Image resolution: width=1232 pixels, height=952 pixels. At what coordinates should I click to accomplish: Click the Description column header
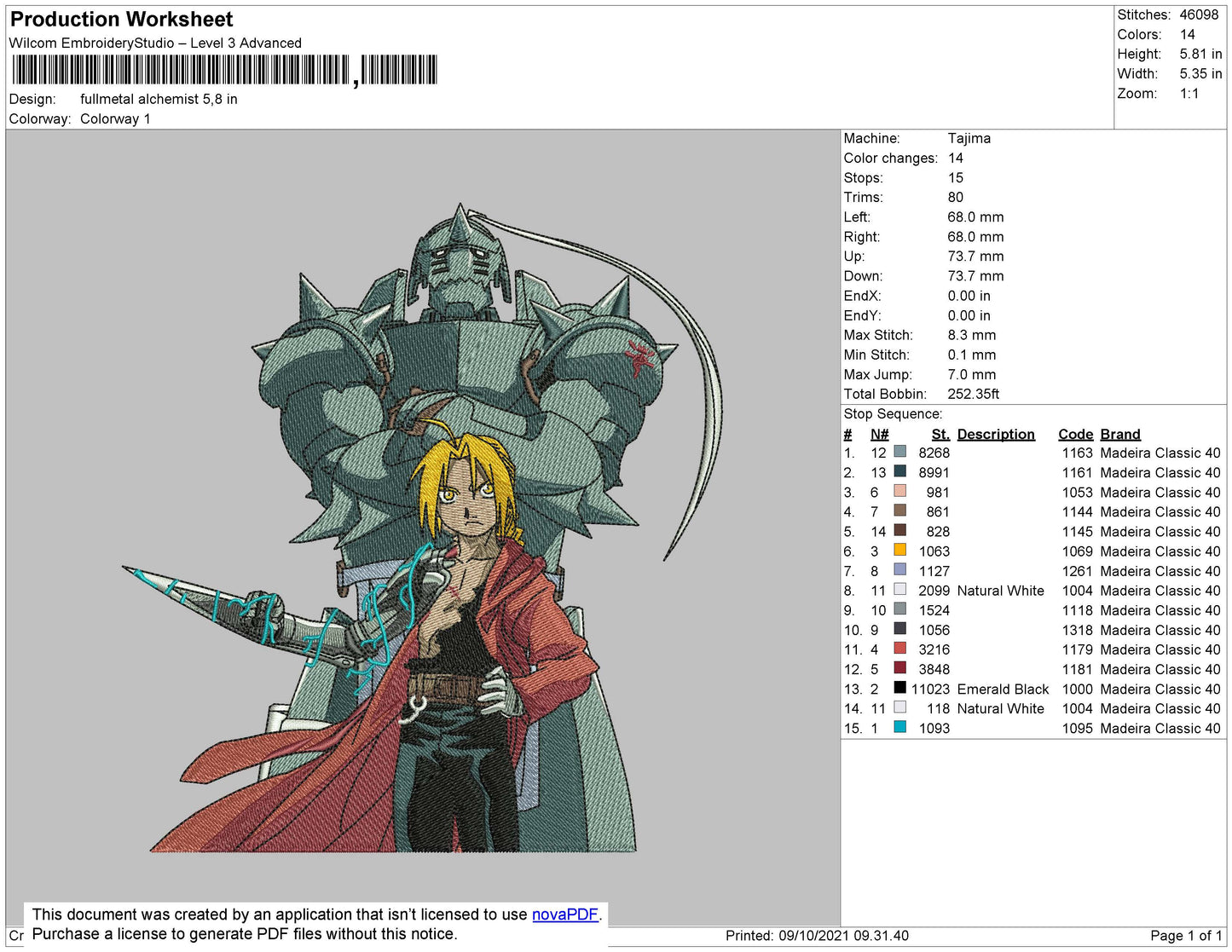(x=995, y=435)
